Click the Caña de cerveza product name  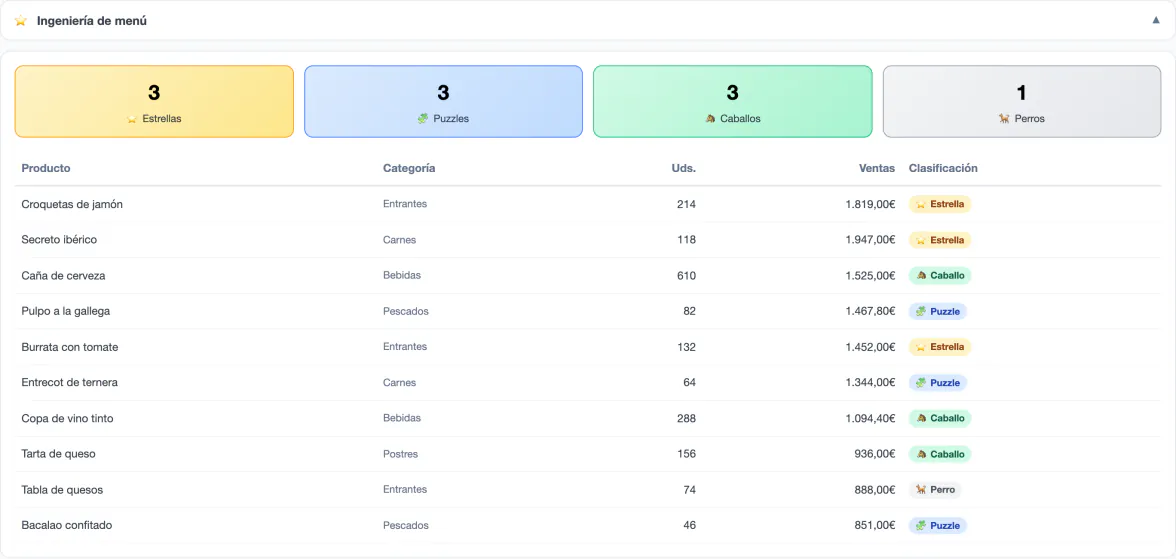(63, 275)
